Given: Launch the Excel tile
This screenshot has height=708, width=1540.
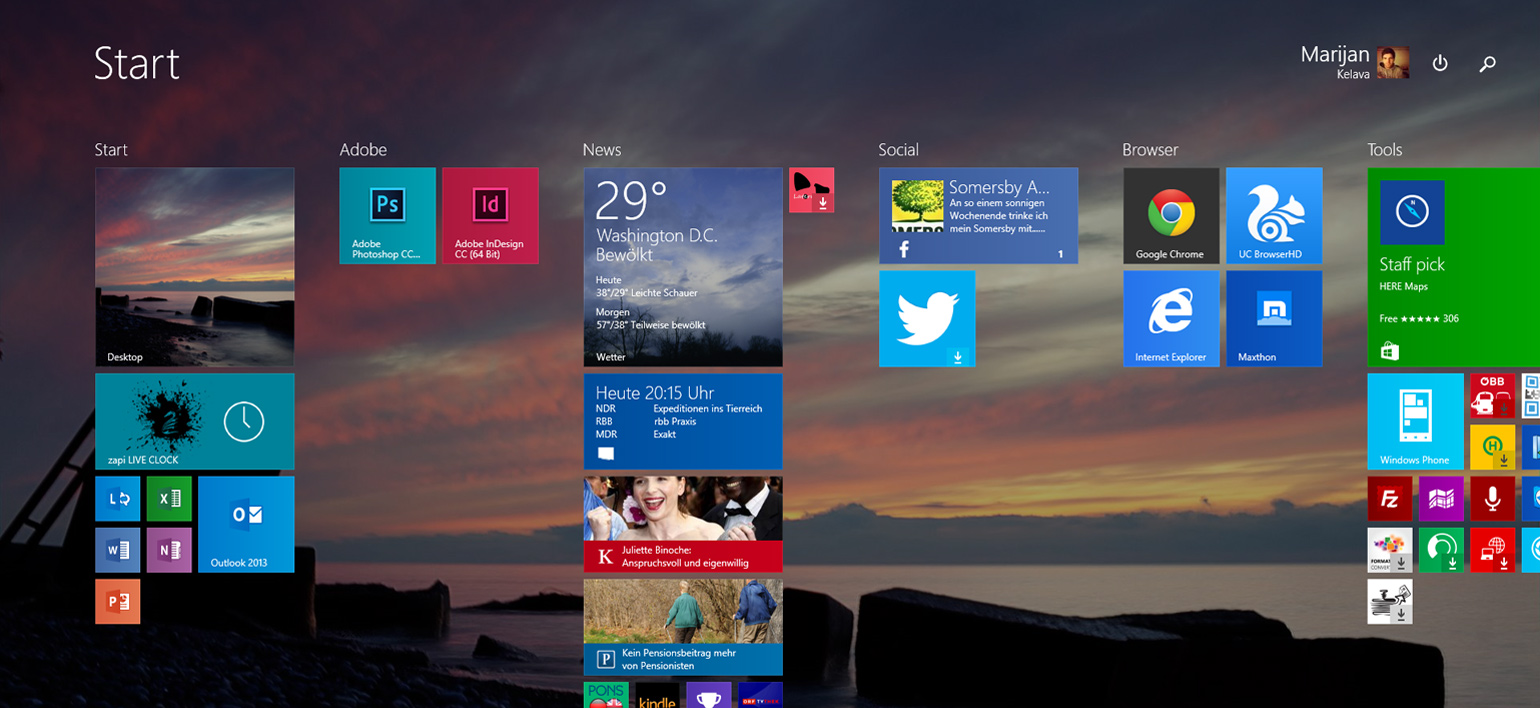Looking at the screenshot, I should pyautogui.click(x=169, y=499).
